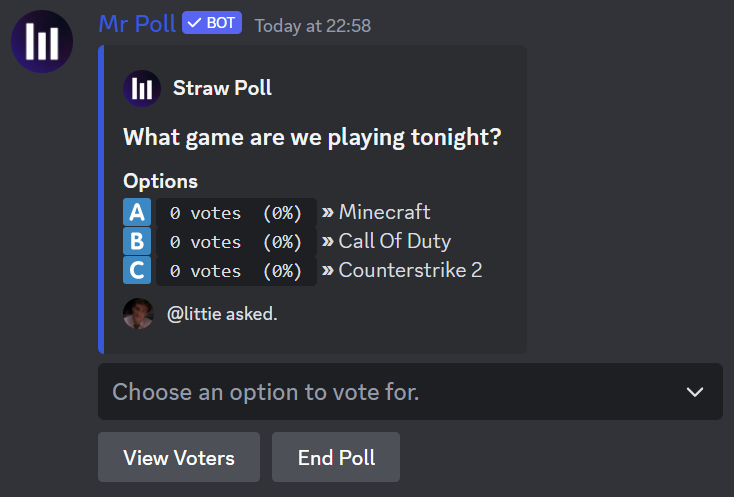
Task: Click the chevron arrow on the vote selector
Action: click(695, 392)
